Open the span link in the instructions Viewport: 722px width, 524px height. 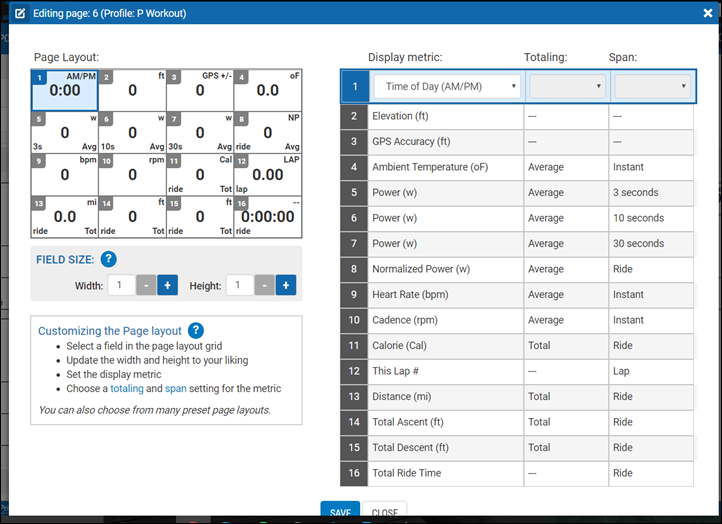pyautogui.click(x=176, y=388)
